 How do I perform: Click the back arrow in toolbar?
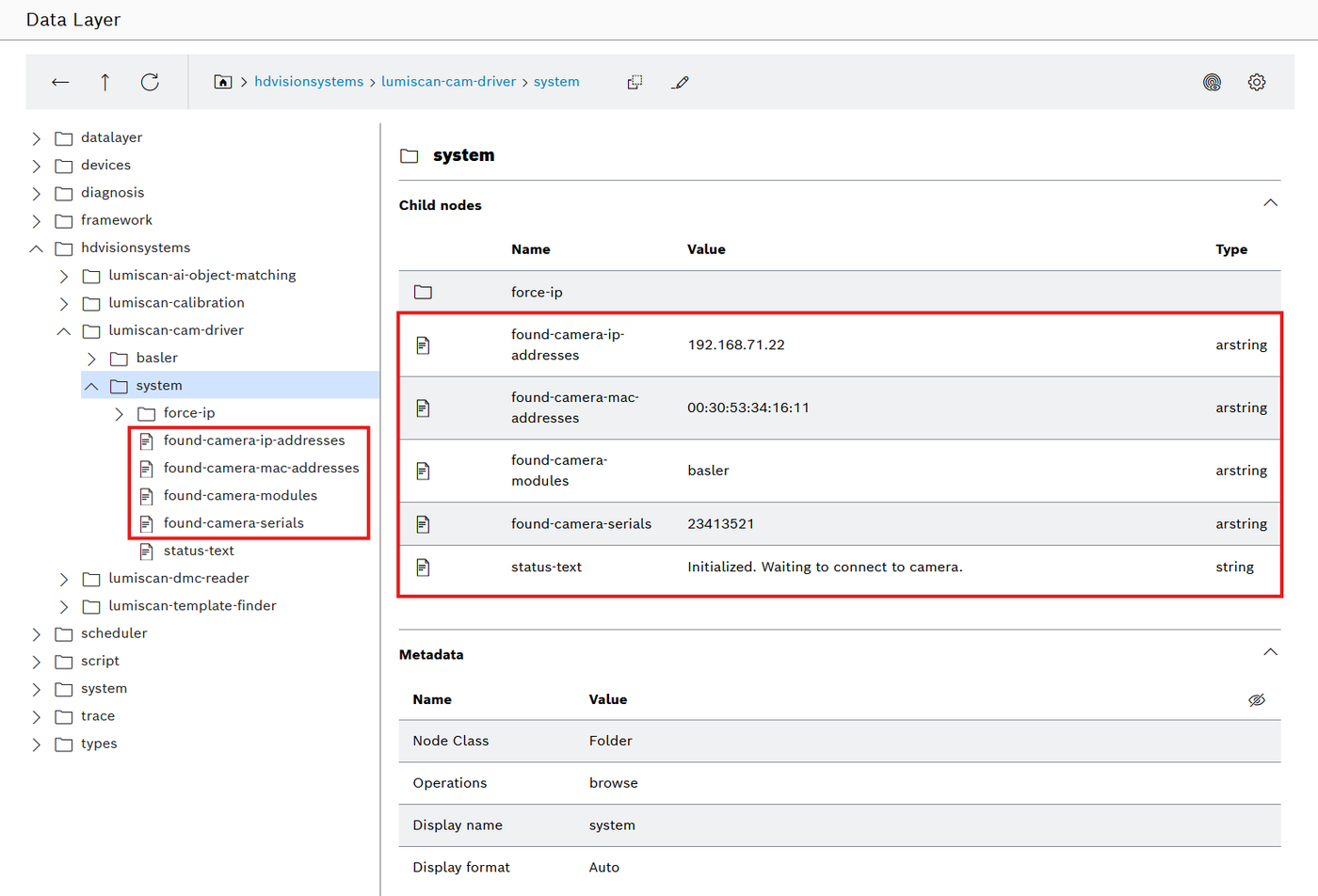(x=60, y=82)
